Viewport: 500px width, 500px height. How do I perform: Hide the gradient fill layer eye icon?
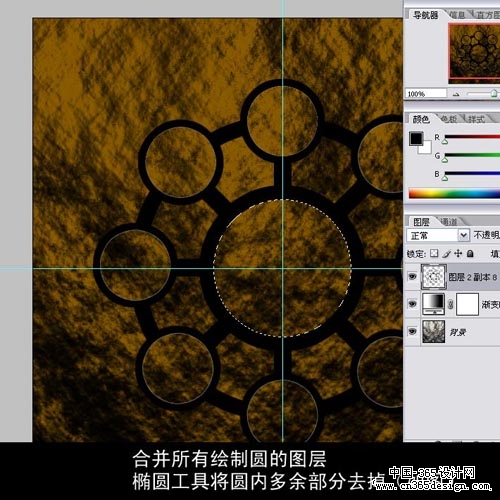[412, 304]
